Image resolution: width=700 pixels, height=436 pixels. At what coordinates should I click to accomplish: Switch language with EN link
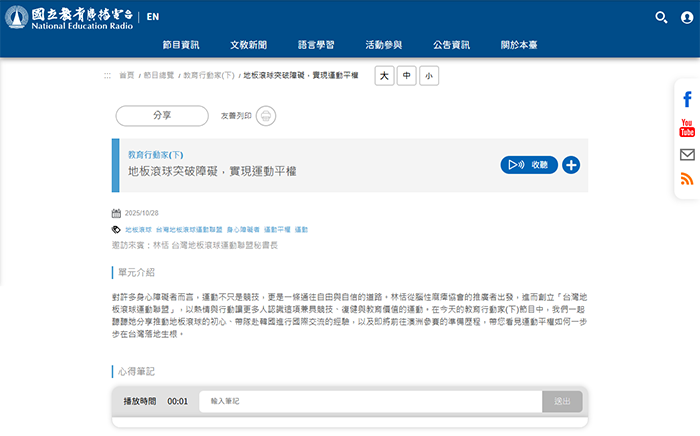click(152, 17)
